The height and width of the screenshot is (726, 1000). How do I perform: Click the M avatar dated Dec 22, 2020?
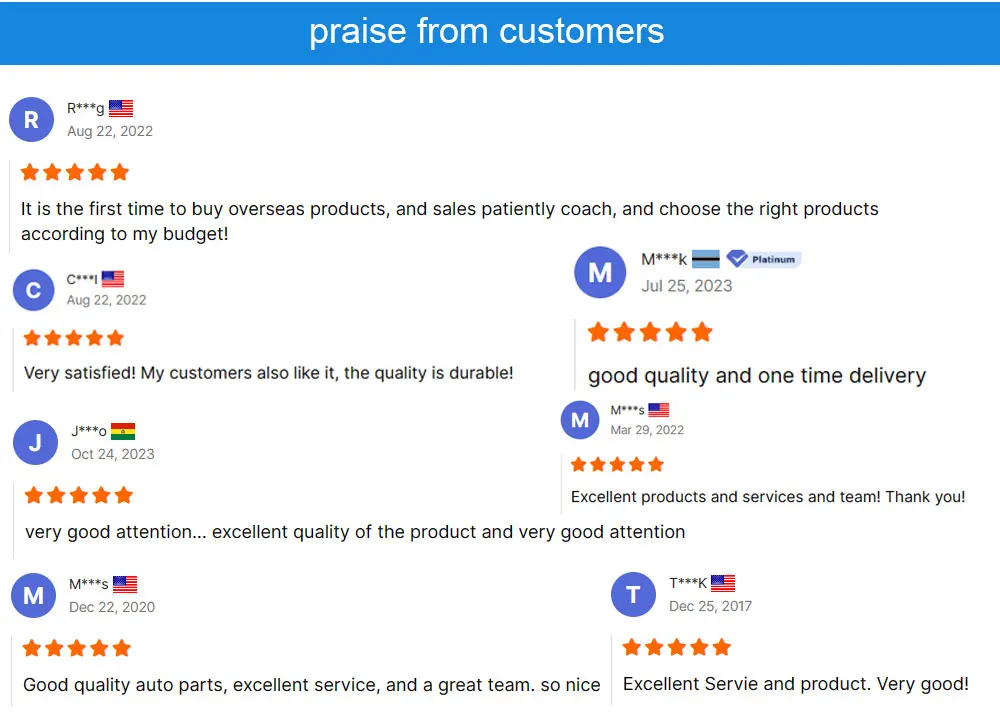pyautogui.click(x=33, y=596)
